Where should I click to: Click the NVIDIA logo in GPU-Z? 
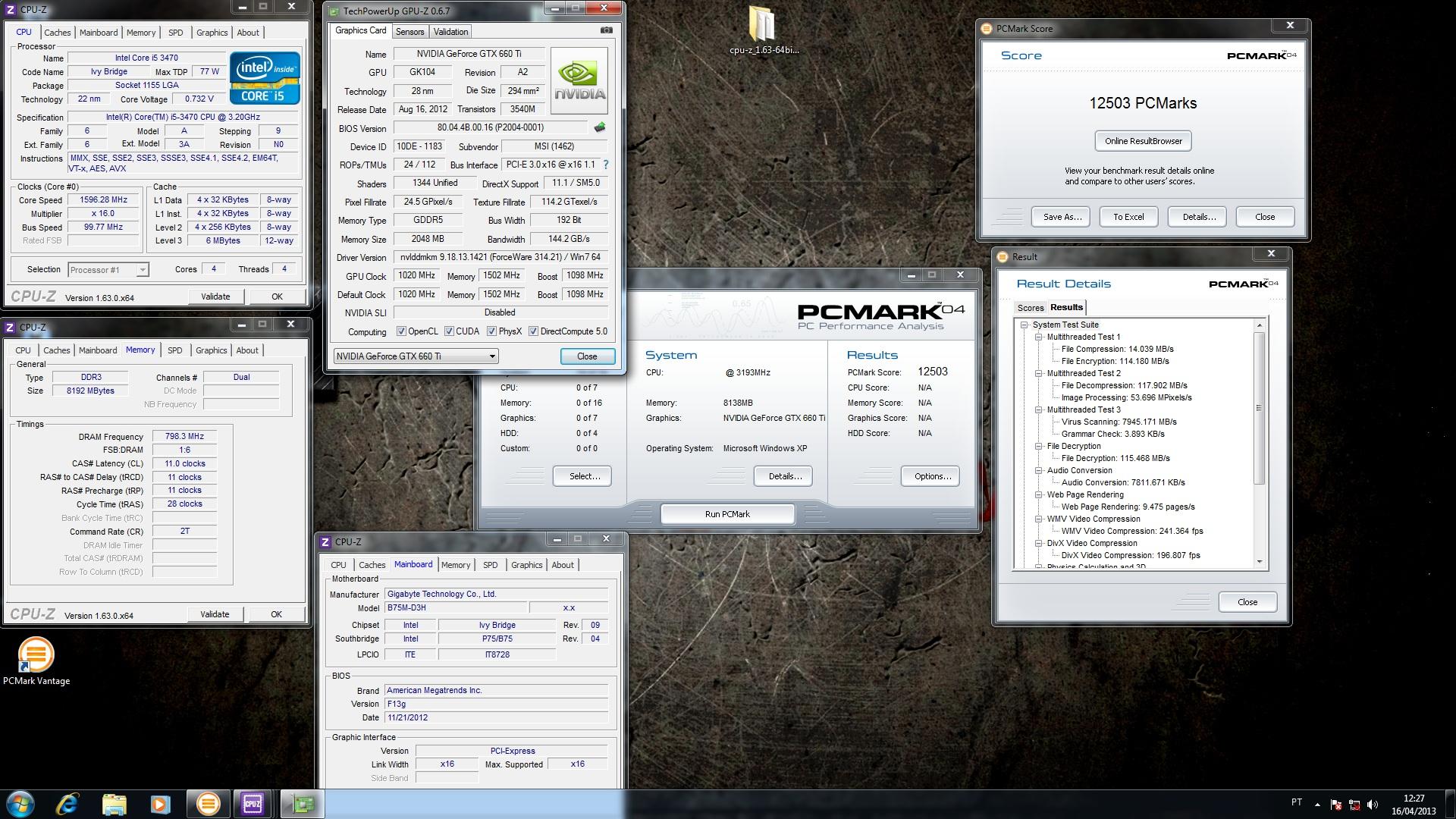(x=579, y=80)
